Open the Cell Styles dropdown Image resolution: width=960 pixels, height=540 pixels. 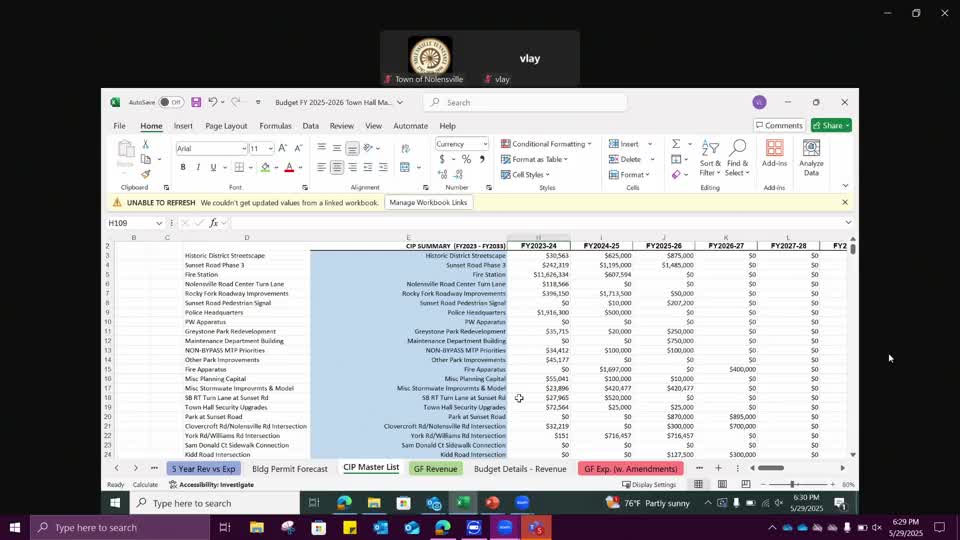(x=525, y=174)
